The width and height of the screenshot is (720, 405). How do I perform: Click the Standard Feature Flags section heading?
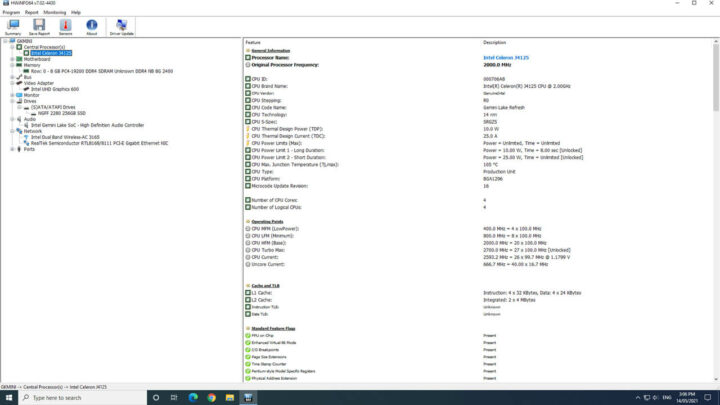(x=273, y=328)
